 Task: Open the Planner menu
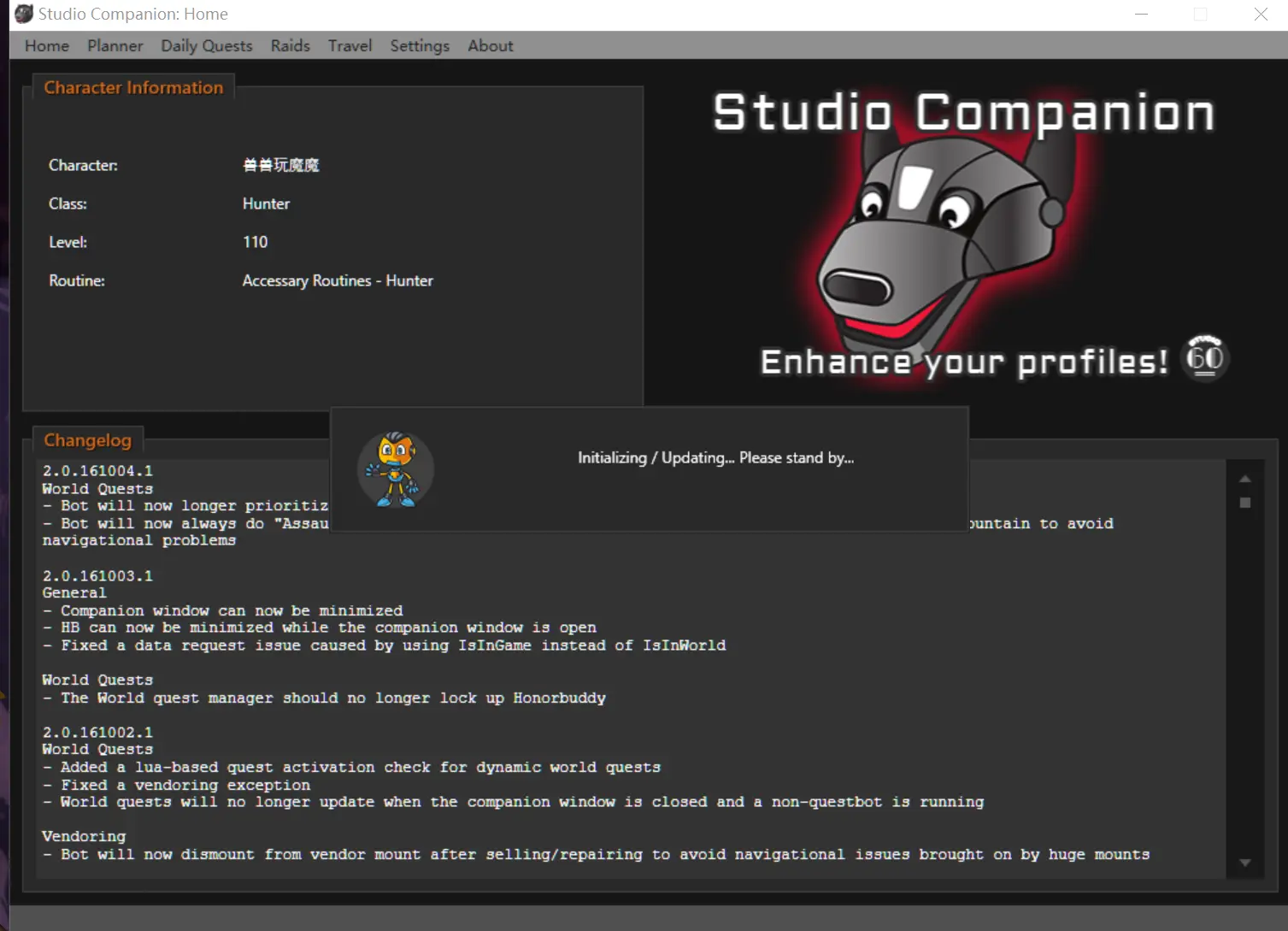[x=115, y=46]
